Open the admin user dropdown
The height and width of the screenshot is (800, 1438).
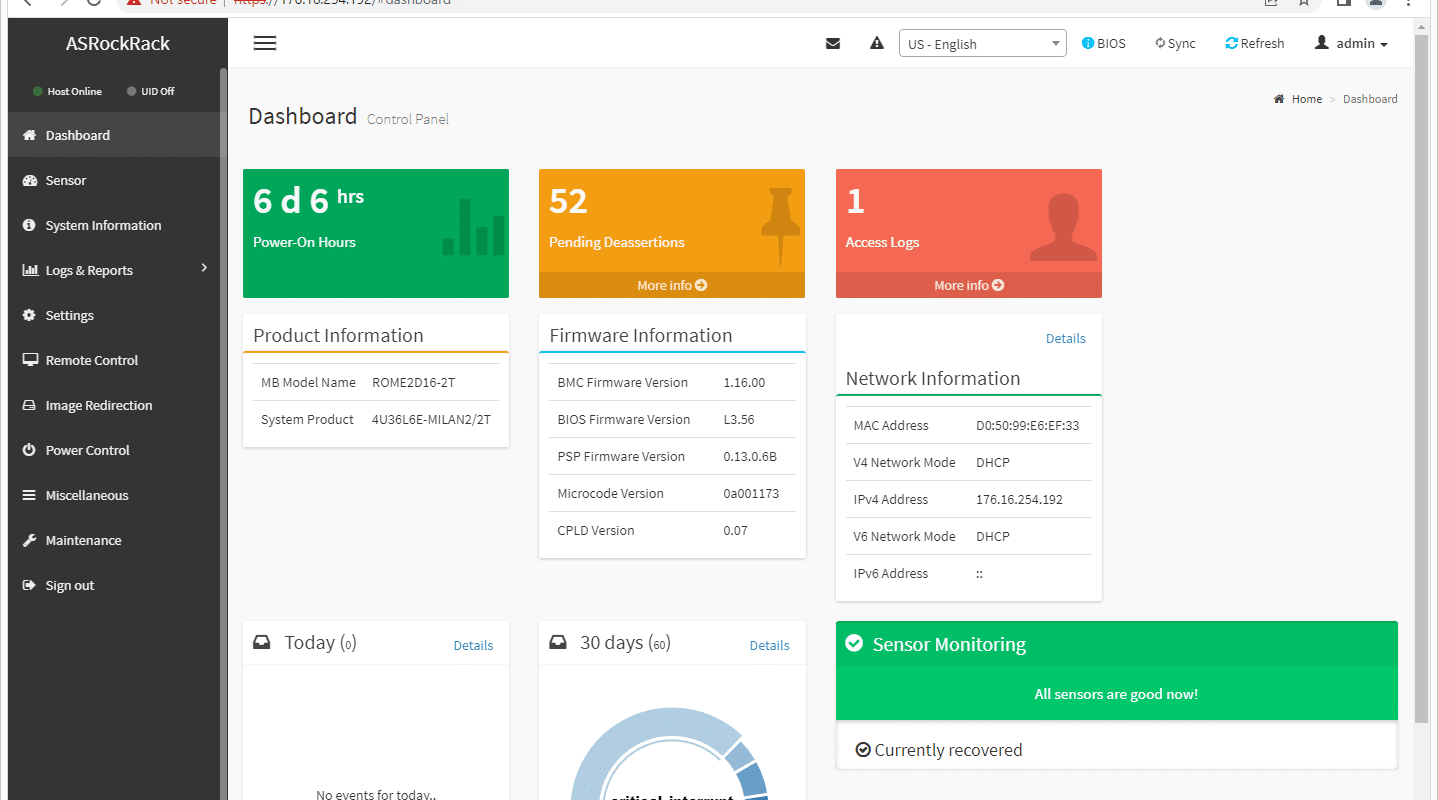(x=1351, y=43)
